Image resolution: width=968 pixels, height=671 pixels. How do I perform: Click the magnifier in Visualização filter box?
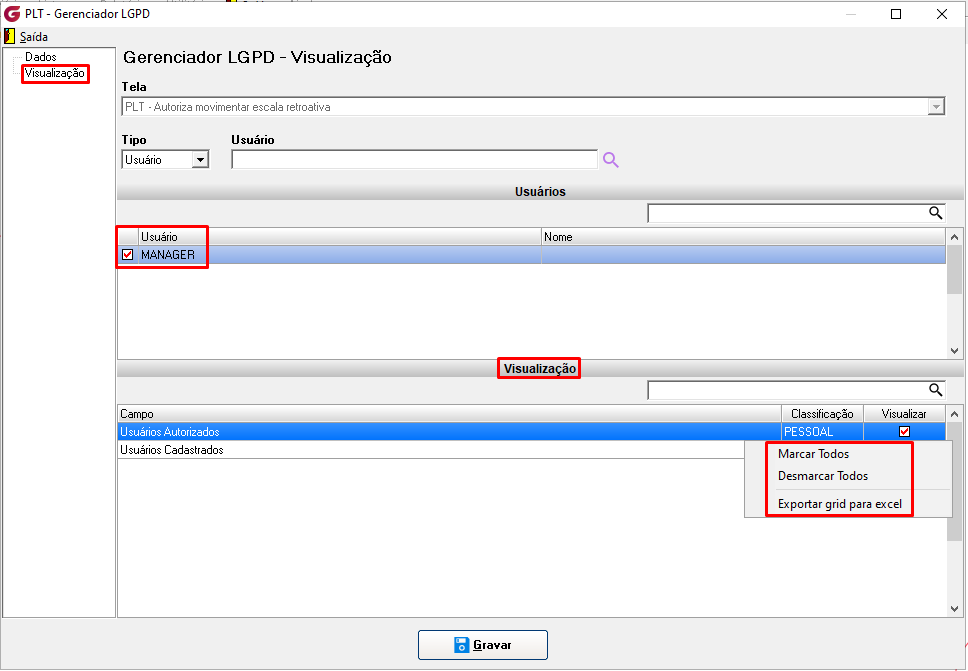click(x=935, y=390)
